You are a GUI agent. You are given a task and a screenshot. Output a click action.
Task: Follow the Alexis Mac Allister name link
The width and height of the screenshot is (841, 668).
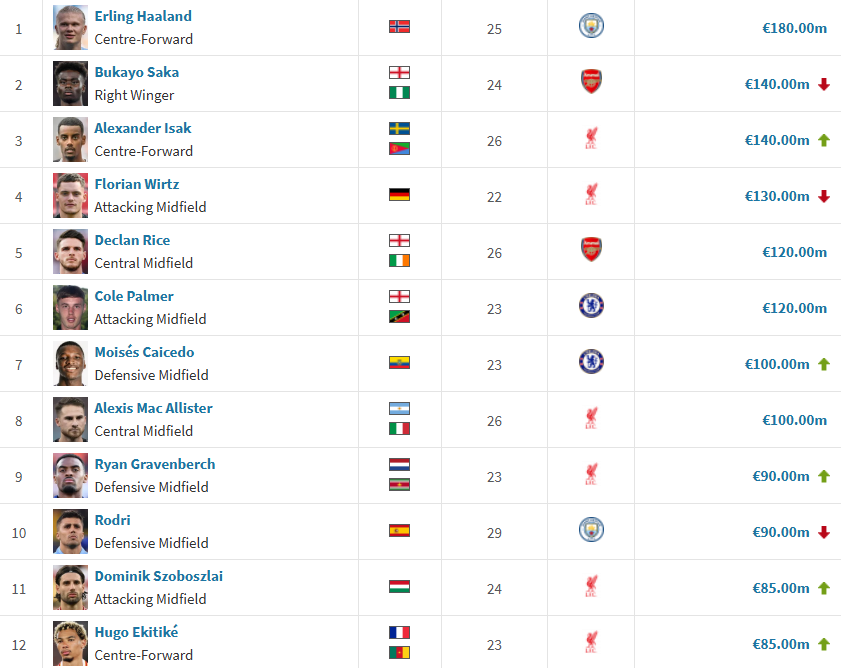click(x=153, y=408)
